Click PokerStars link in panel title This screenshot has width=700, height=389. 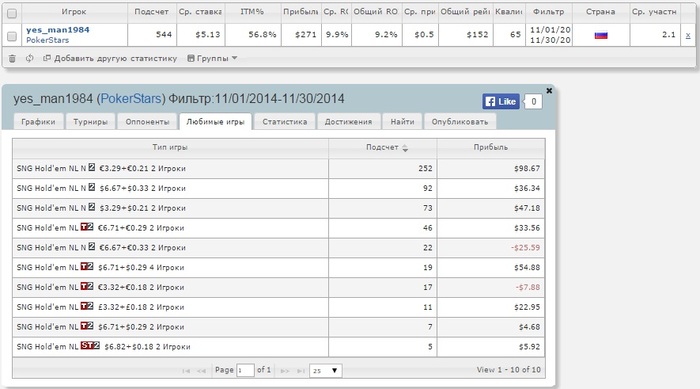tap(131, 99)
